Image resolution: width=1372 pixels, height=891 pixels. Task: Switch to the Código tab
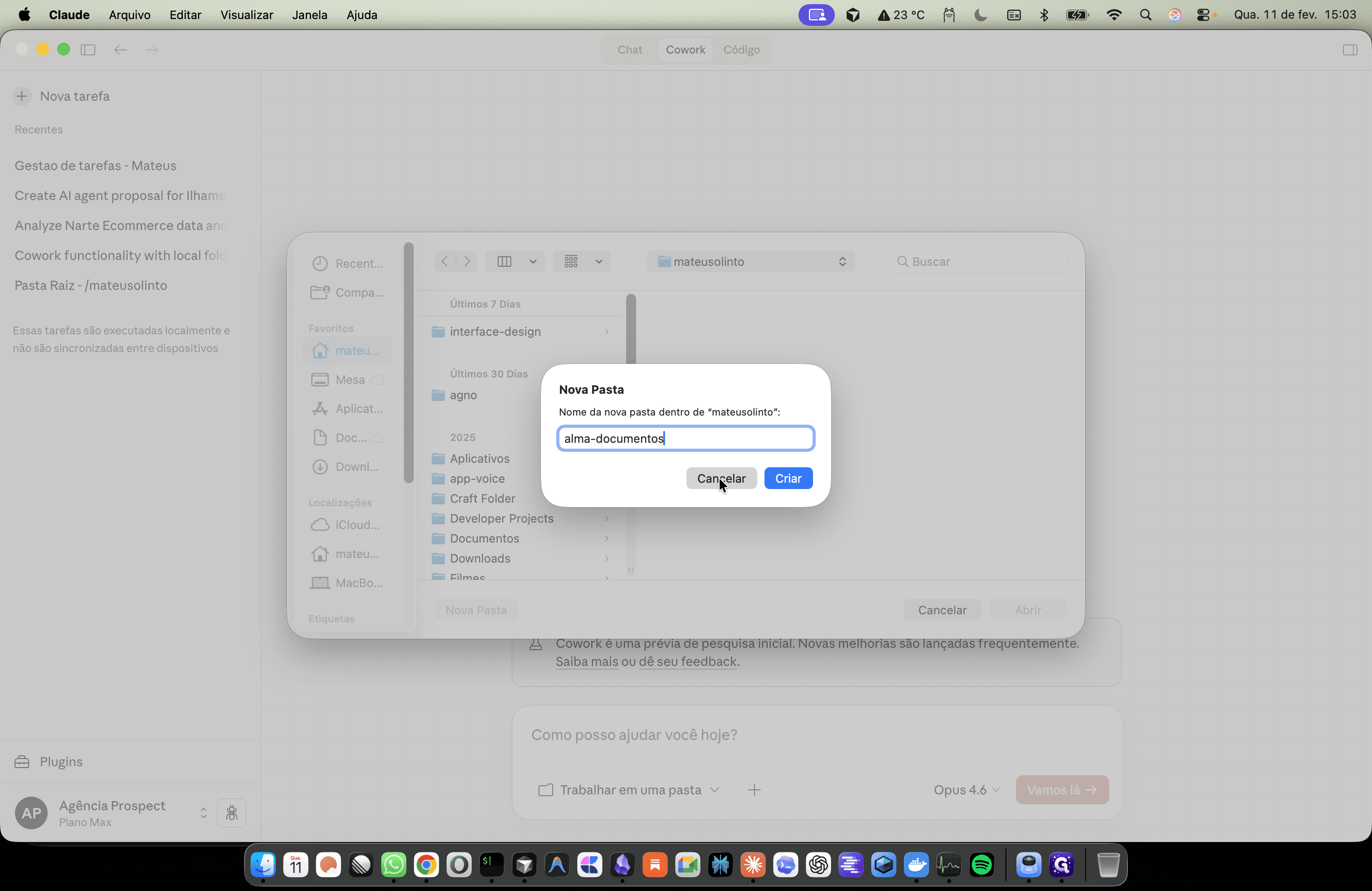pos(741,49)
